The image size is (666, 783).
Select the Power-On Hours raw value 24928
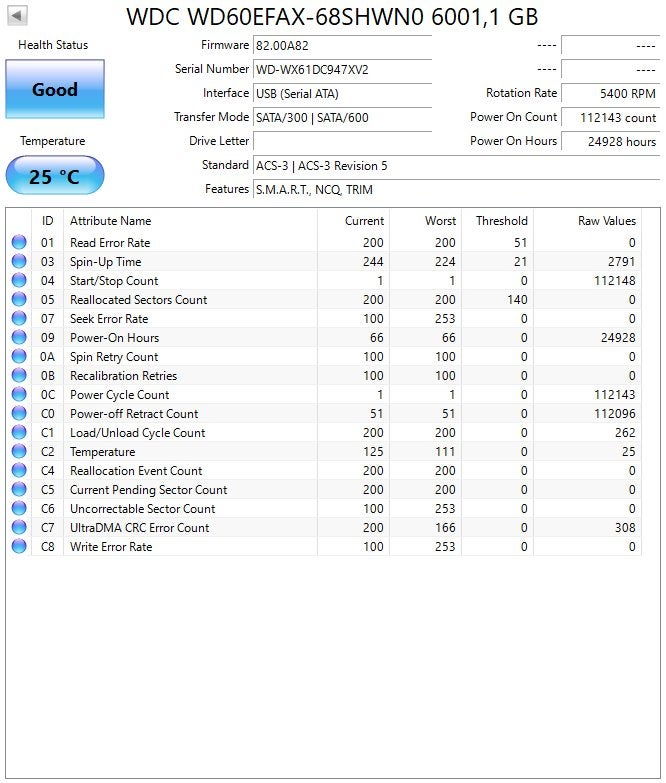pos(618,338)
